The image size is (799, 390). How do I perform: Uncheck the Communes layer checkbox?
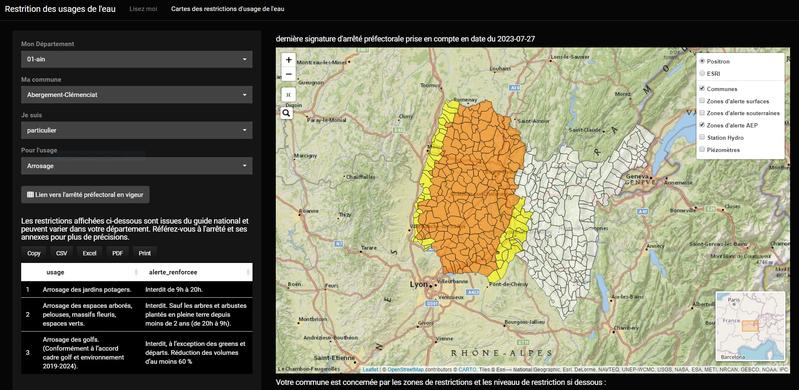tap(703, 89)
